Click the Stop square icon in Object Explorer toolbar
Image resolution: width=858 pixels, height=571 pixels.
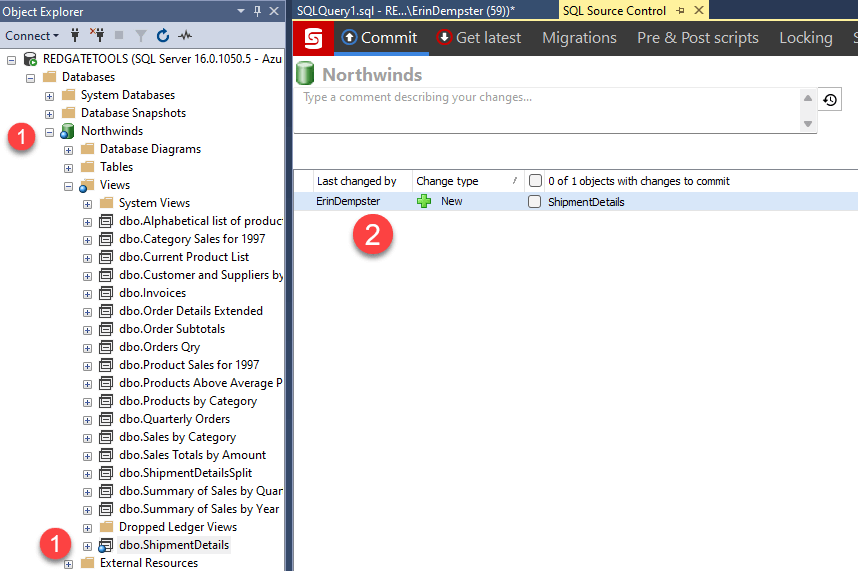pos(119,36)
